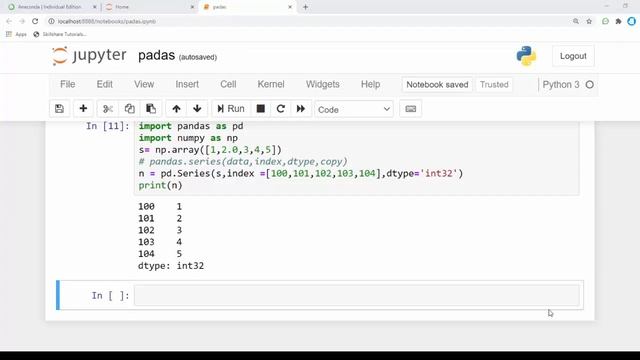640x360 pixels.
Task: Save notebook with the floppy disk icon
Action: pyautogui.click(x=60, y=109)
